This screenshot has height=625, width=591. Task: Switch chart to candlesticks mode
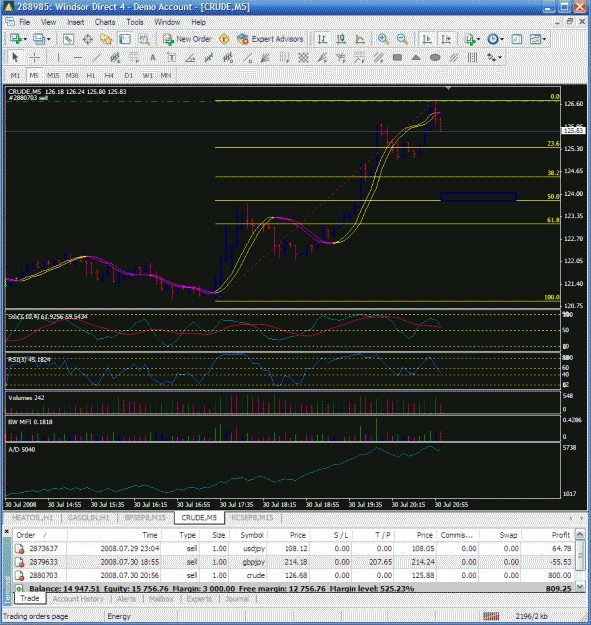[x=341, y=39]
